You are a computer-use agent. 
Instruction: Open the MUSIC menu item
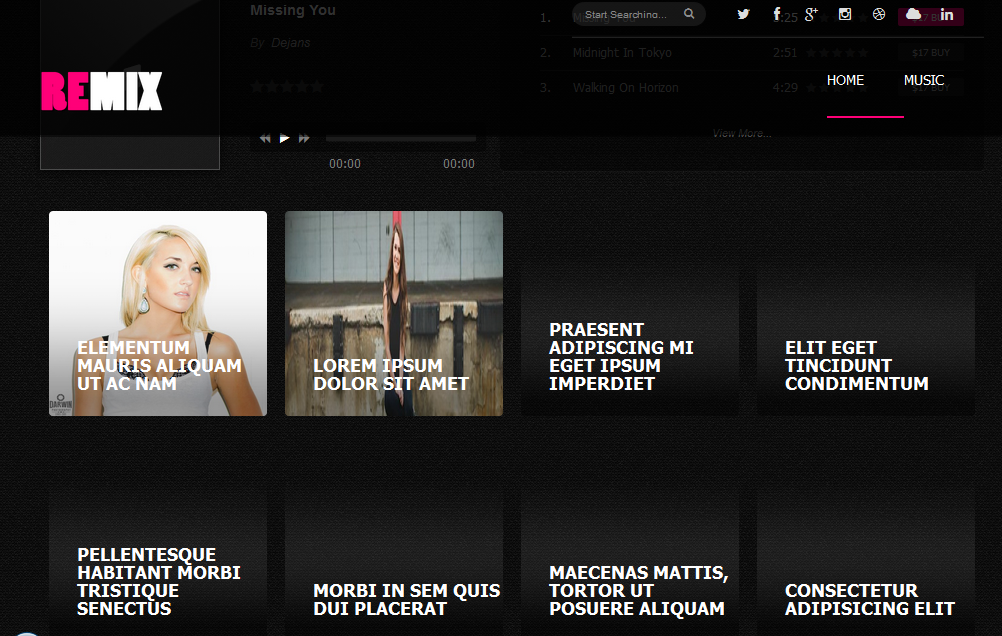(923, 80)
